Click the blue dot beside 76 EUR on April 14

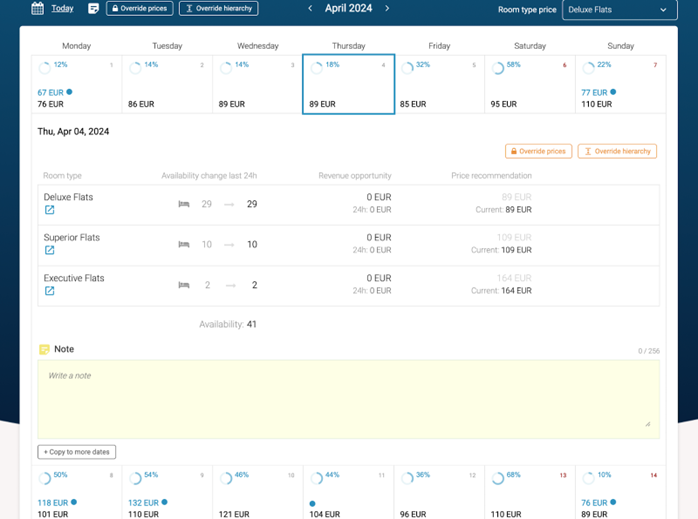tap(613, 502)
